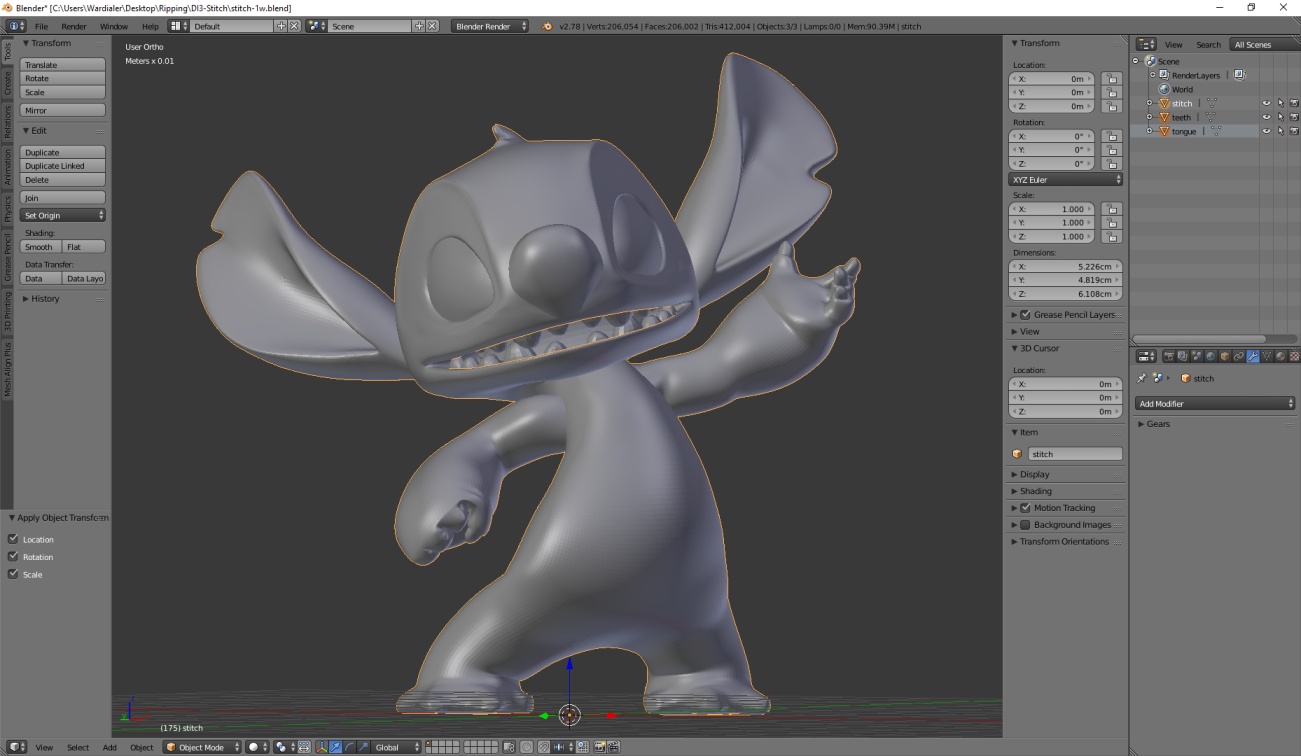This screenshot has height=756, width=1301.
Task: Click the Scene name field in header
Action: [370, 26]
